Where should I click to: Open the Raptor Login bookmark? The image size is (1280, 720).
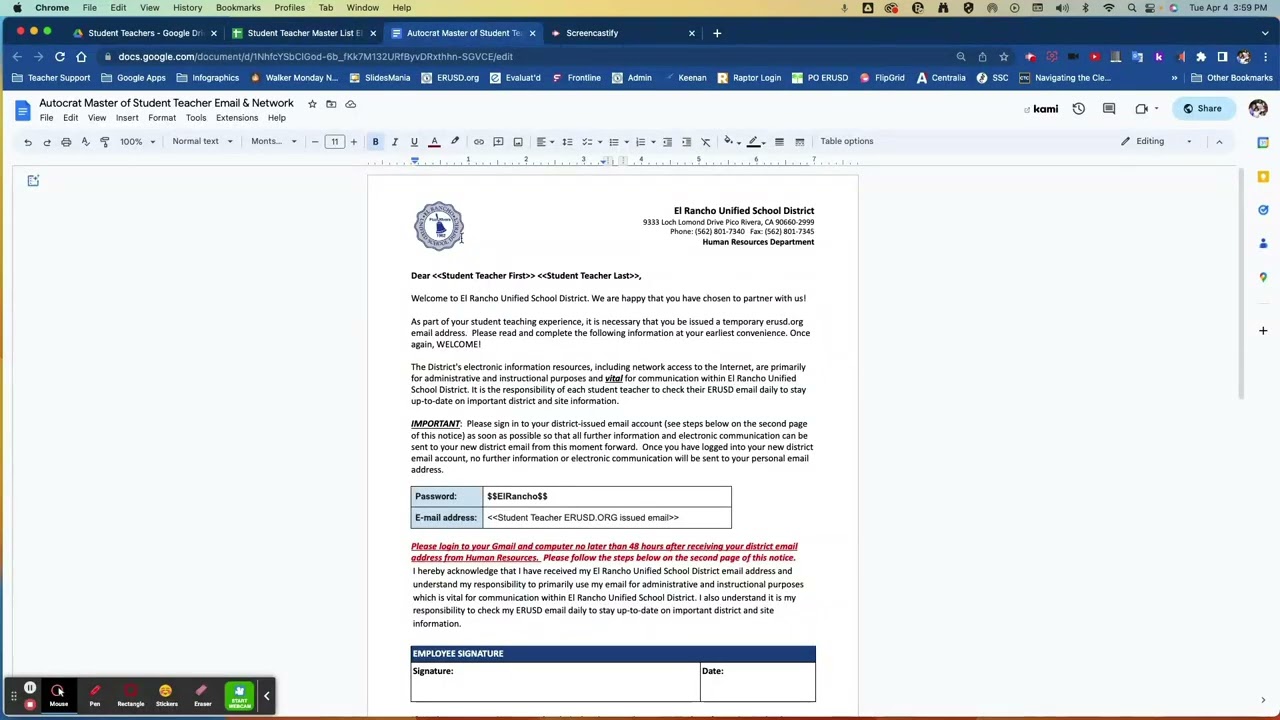click(749, 78)
